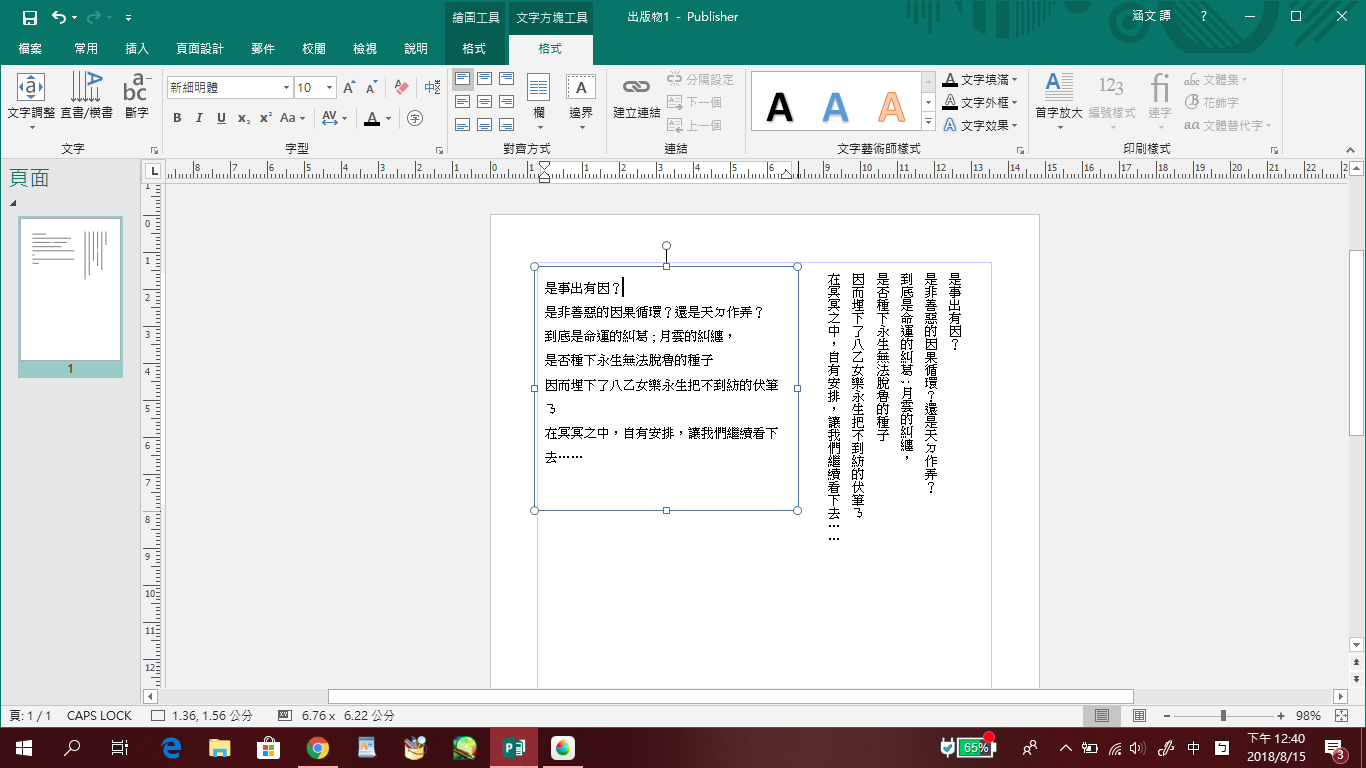Screen dimensions: 1366x768
Task: Open the 插入 ribbon tab
Action: (x=137, y=49)
